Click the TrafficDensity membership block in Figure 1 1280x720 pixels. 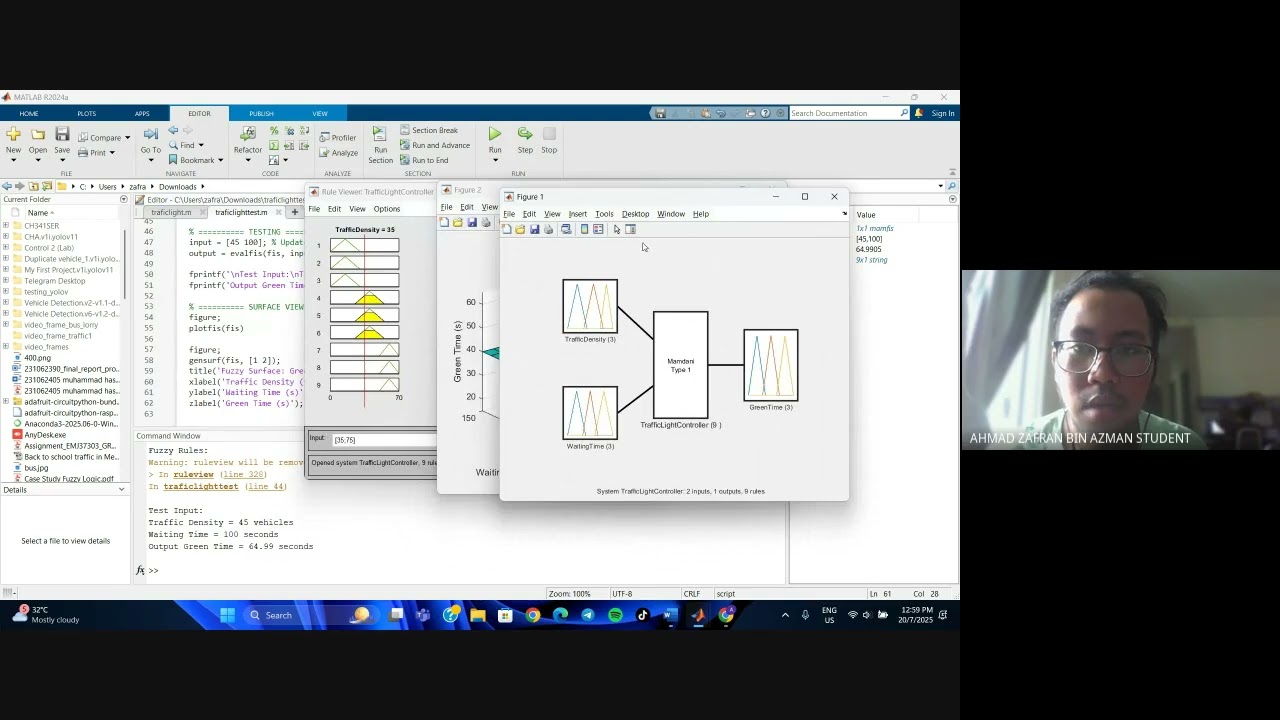(x=590, y=306)
